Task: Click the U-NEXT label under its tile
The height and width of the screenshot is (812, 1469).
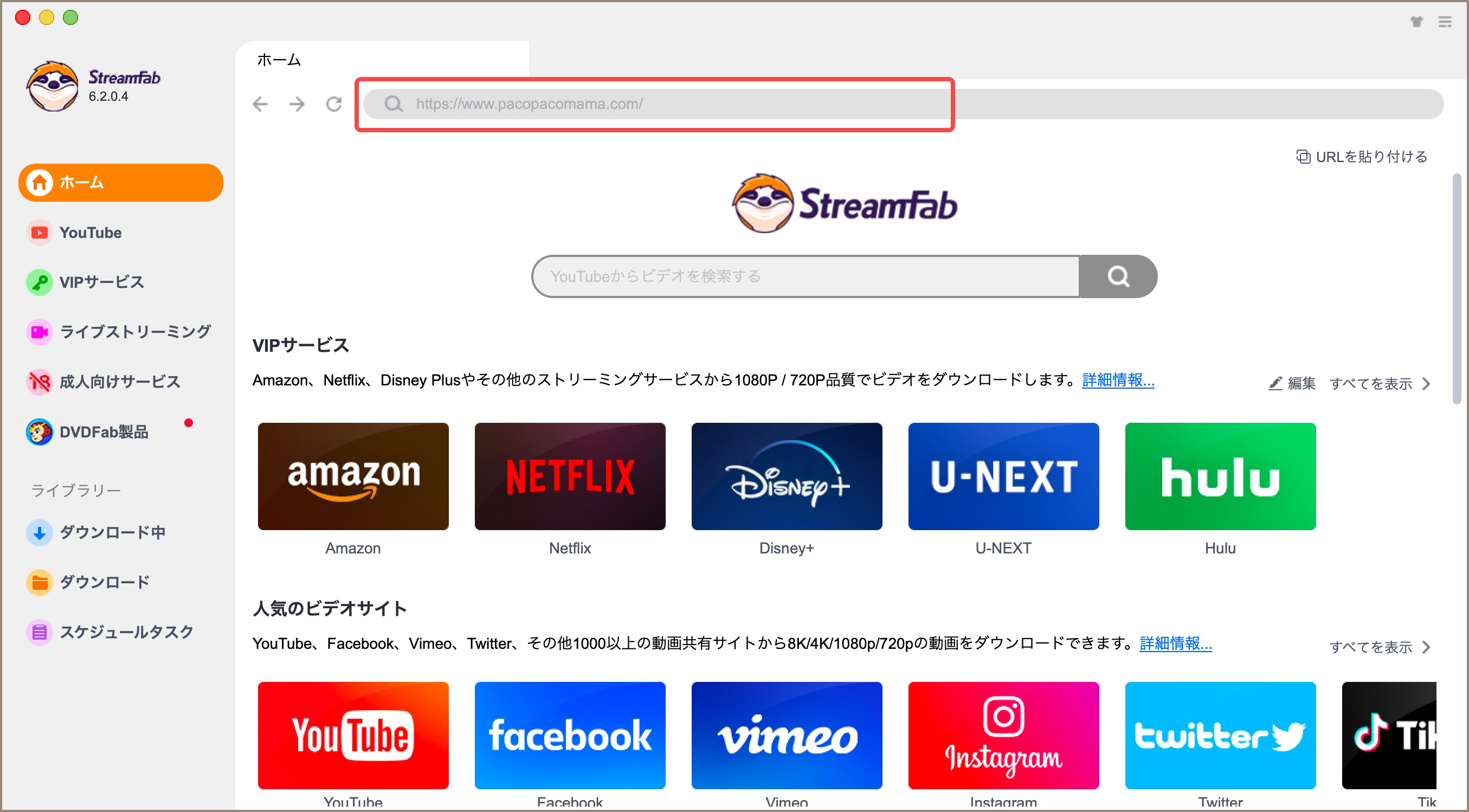Action: (x=1003, y=548)
